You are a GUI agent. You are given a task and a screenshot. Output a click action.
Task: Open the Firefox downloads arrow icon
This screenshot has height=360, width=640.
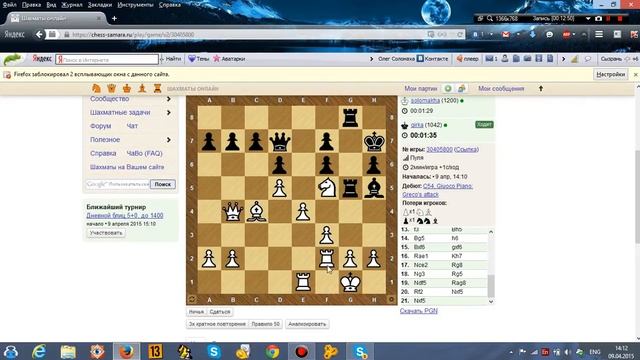click(532, 35)
